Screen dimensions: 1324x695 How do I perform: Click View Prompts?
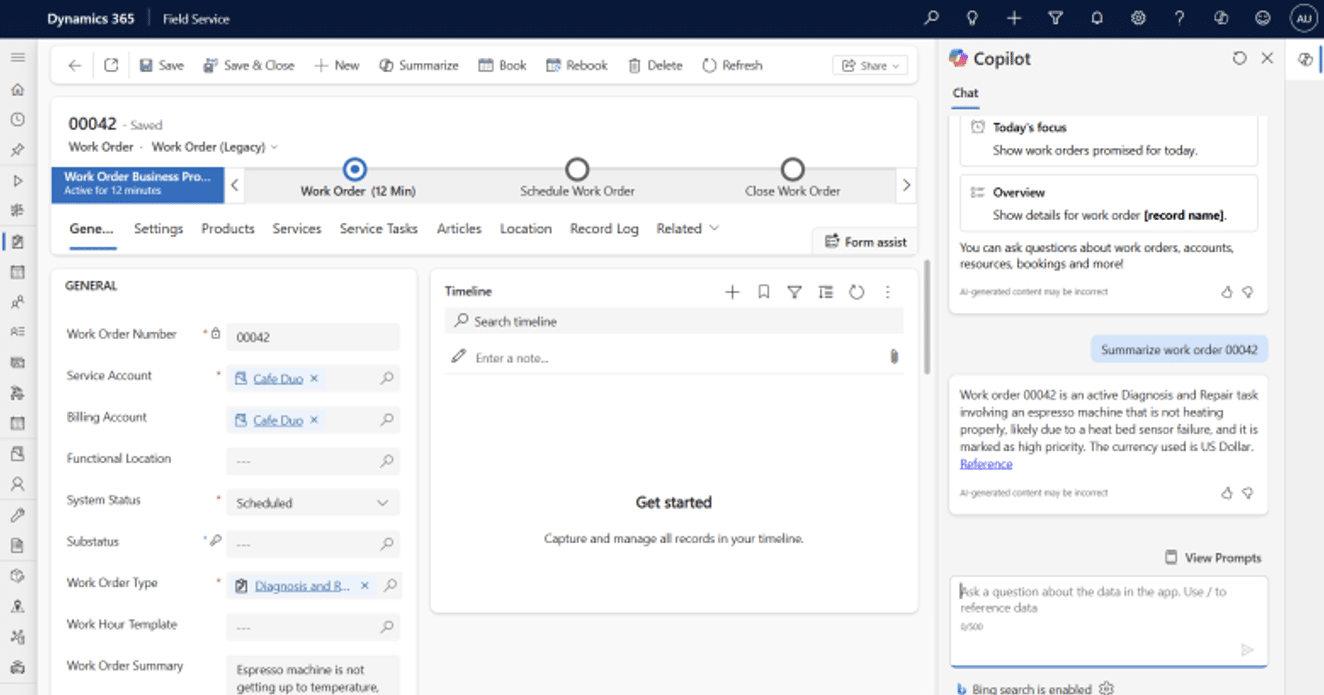click(x=1213, y=558)
